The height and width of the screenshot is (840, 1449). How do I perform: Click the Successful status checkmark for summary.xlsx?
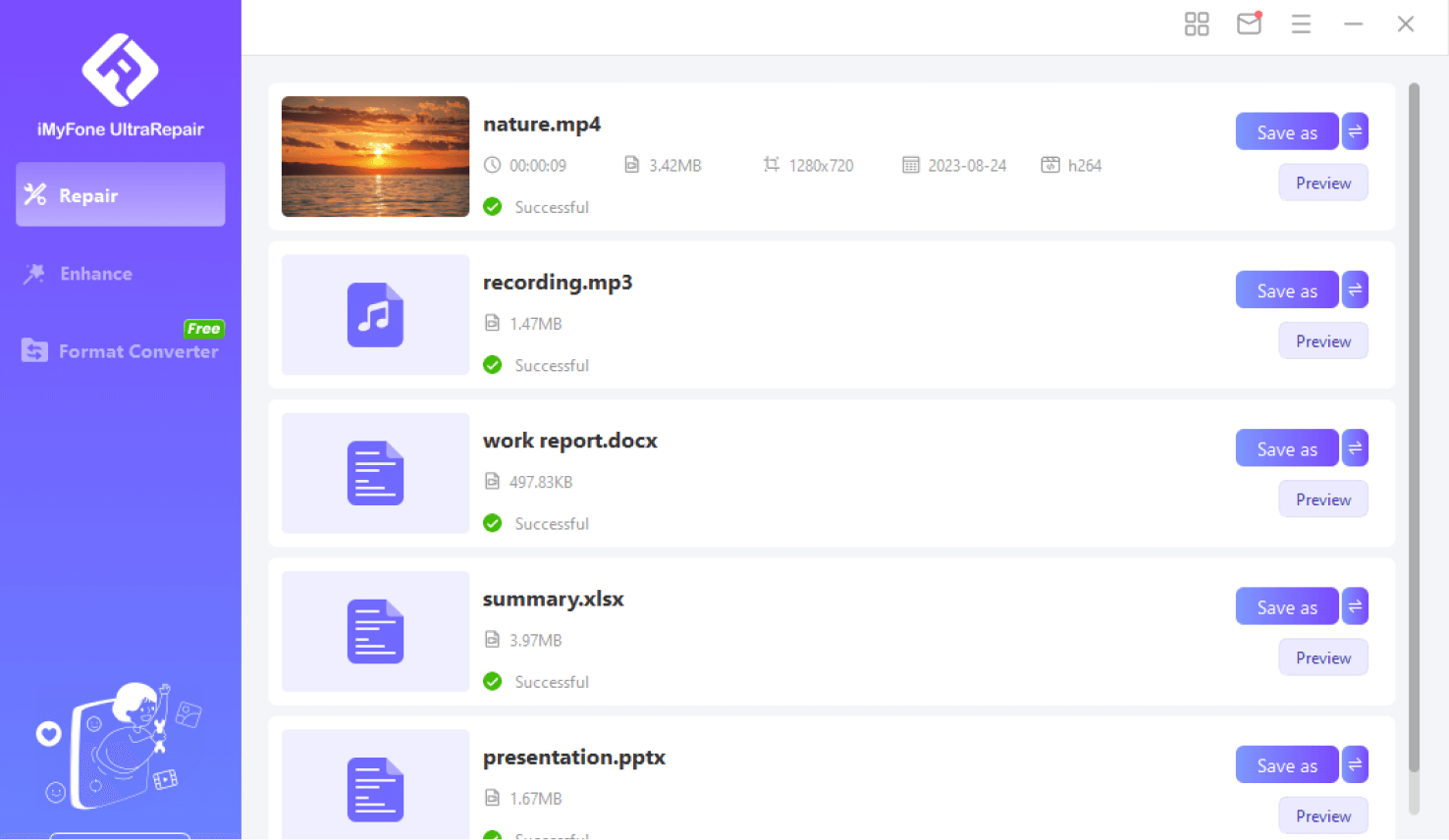pyautogui.click(x=492, y=681)
